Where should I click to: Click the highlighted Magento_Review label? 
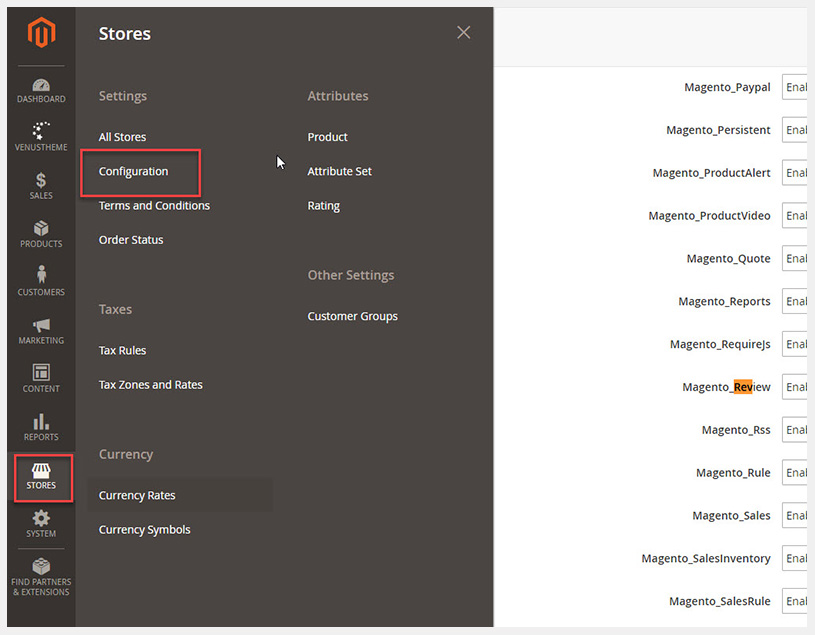pos(727,387)
